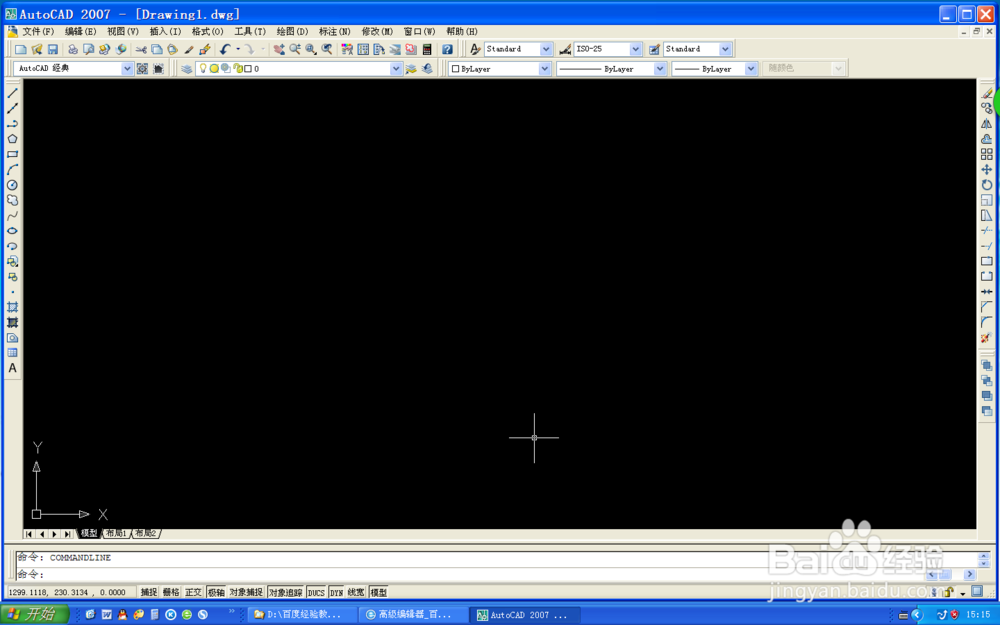The width and height of the screenshot is (1000, 625).
Task: Open the table style Standard dropdown
Action: [x=725, y=49]
